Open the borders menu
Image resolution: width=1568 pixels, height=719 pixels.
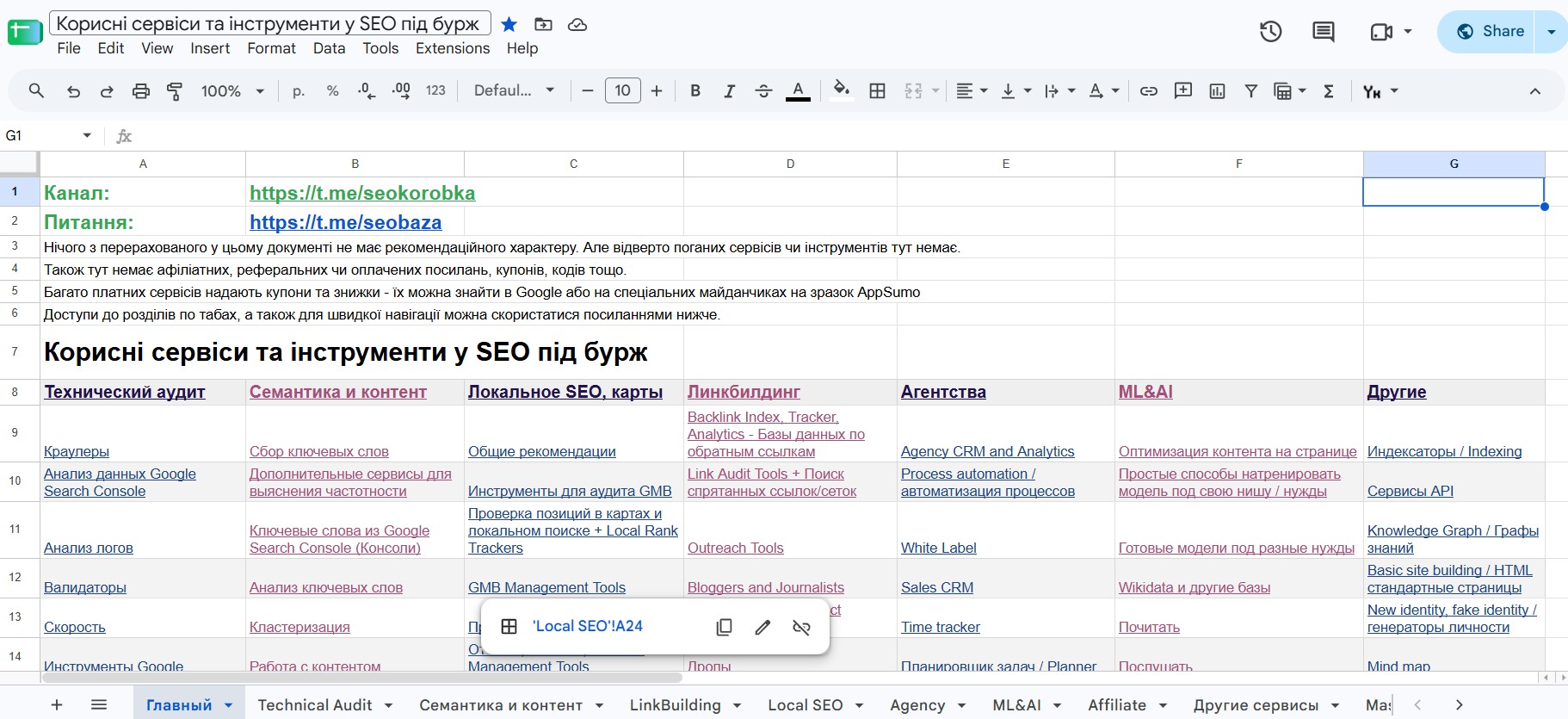[877, 90]
